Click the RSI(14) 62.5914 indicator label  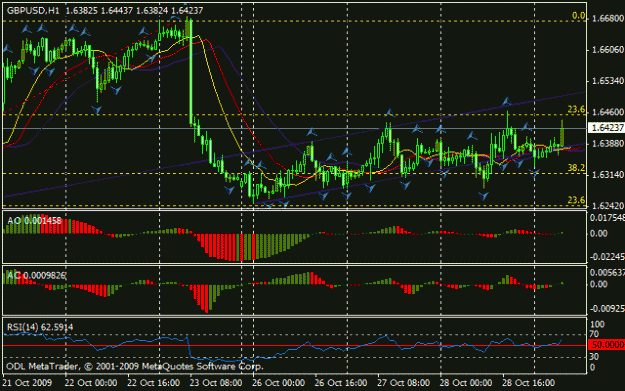pos(40,327)
